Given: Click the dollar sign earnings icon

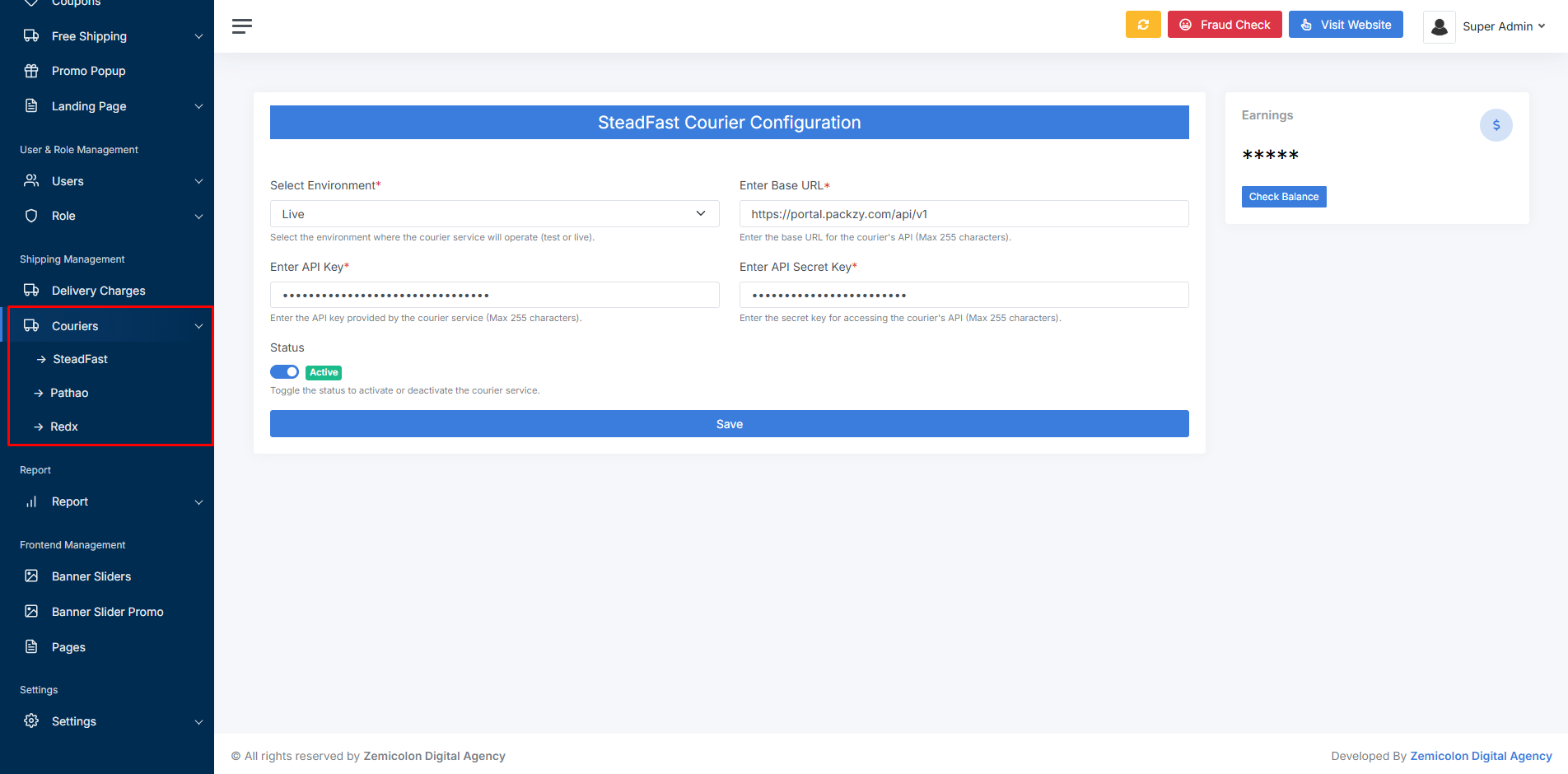Looking at the screenshot, I should 1496,125.
